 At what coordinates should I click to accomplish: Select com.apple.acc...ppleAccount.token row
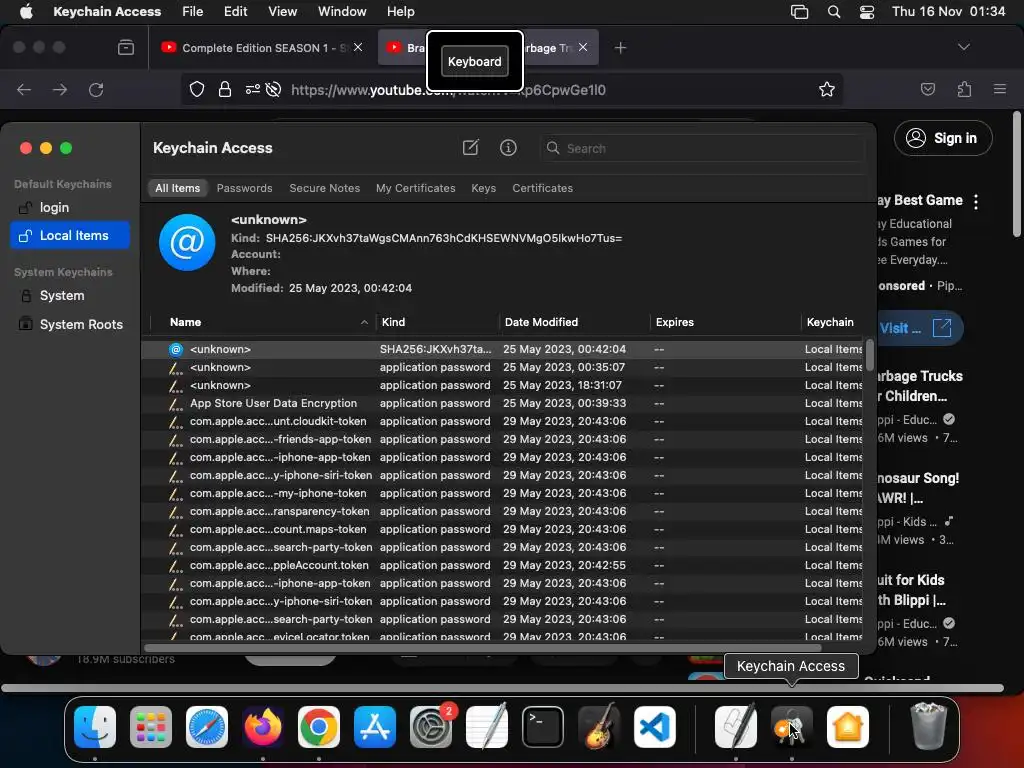503,565
